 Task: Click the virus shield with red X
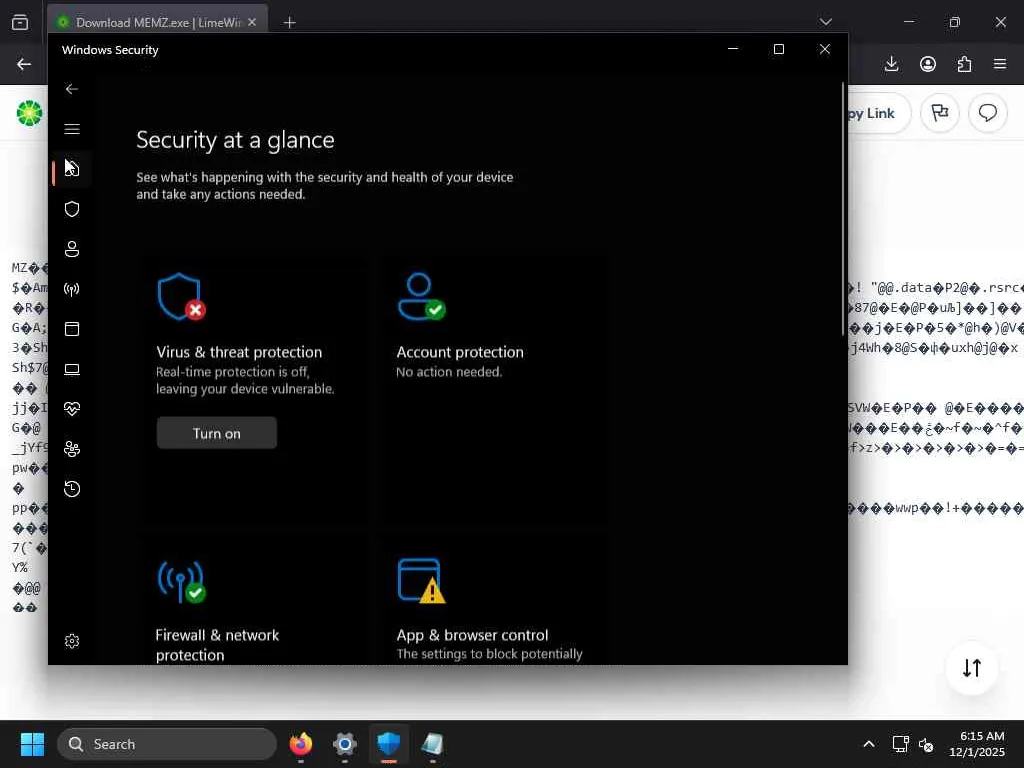coord(182,296)
